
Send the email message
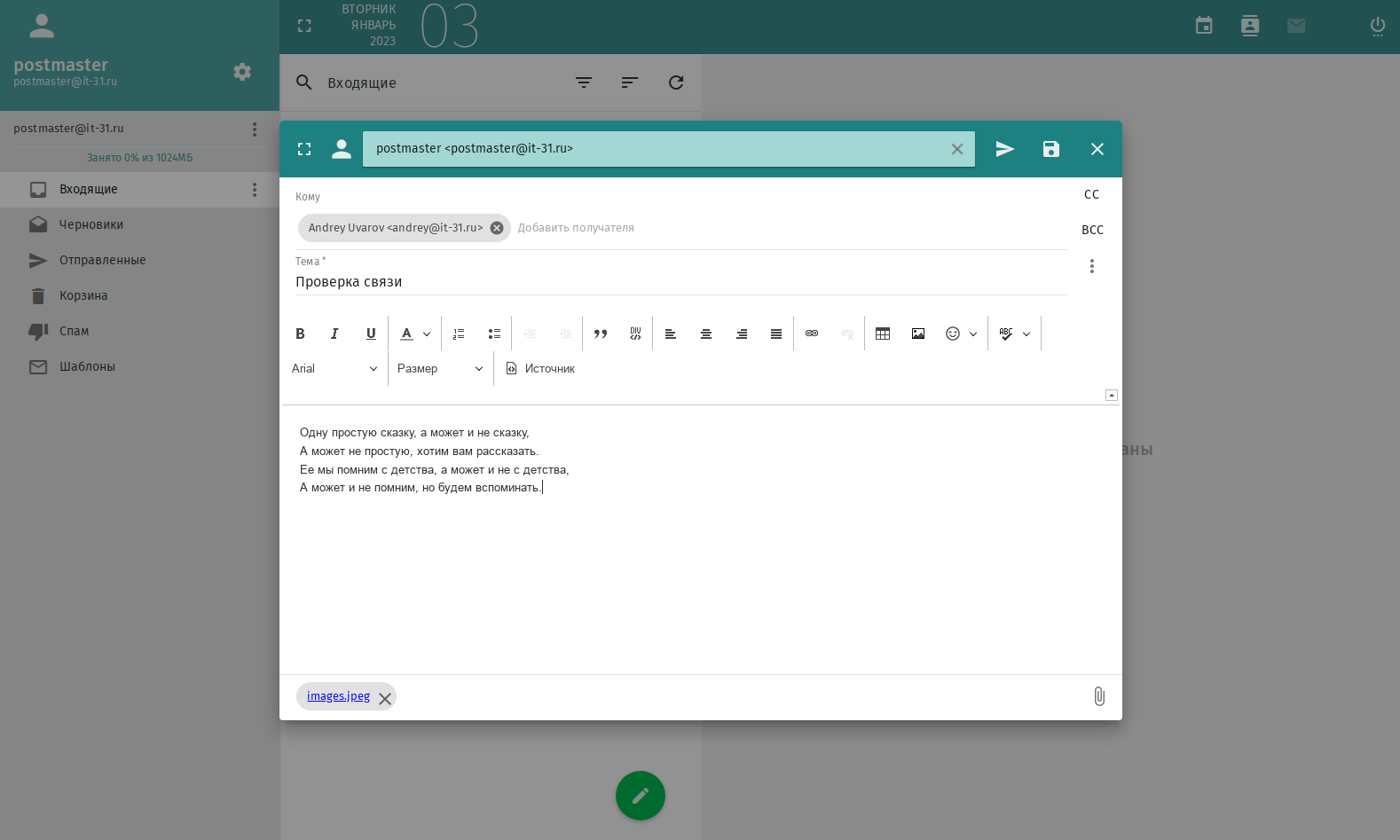(1005, 149)
